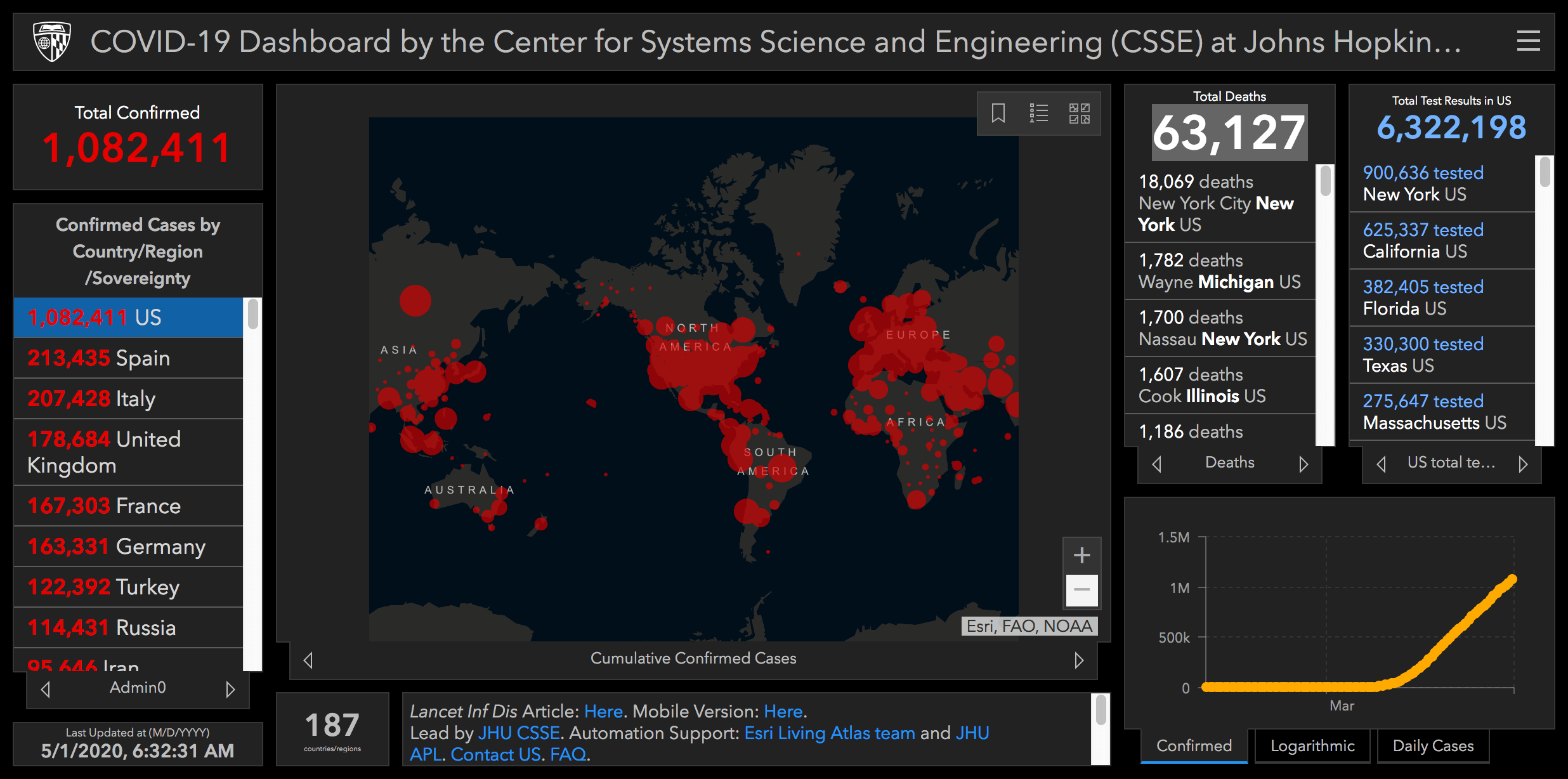The image size is (1568, 779).
Task: Select the US row in country list
Action: click(128, 317)
